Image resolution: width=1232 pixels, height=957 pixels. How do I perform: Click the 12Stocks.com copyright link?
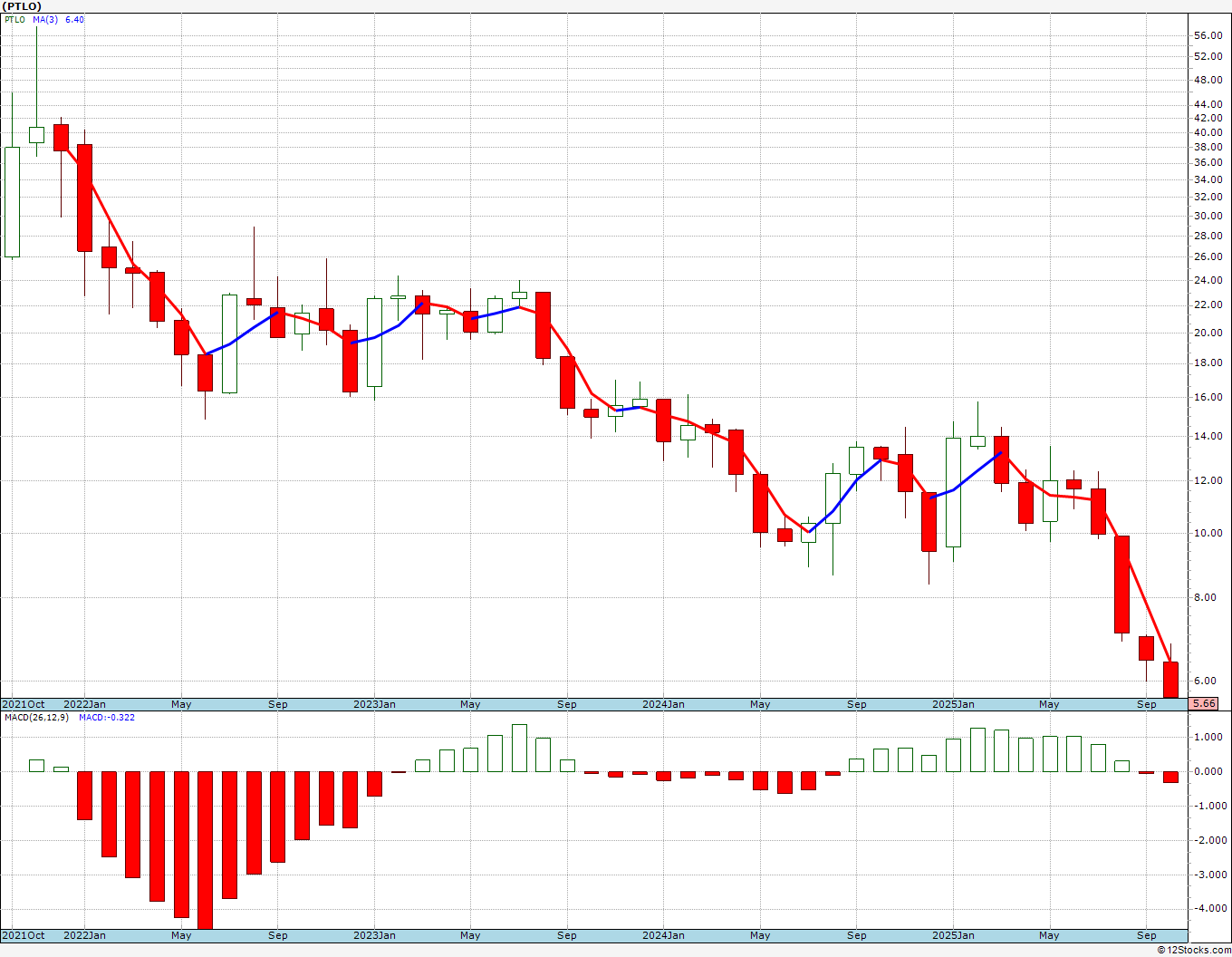click(1194, 950)
